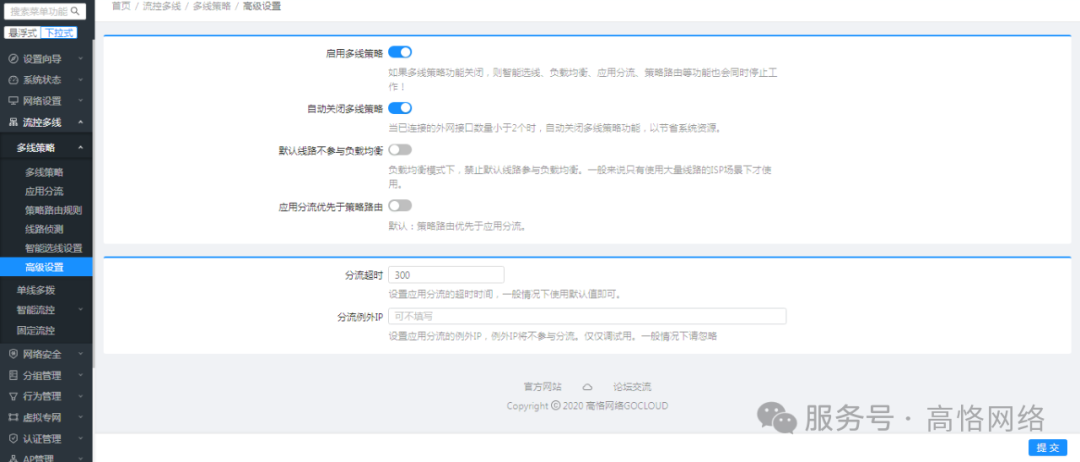The width and height of the screenshot is (1080, 462).
Task: Click the 行为管理 funnel icon
Action: pyautogui.click(x=13, y=397)
